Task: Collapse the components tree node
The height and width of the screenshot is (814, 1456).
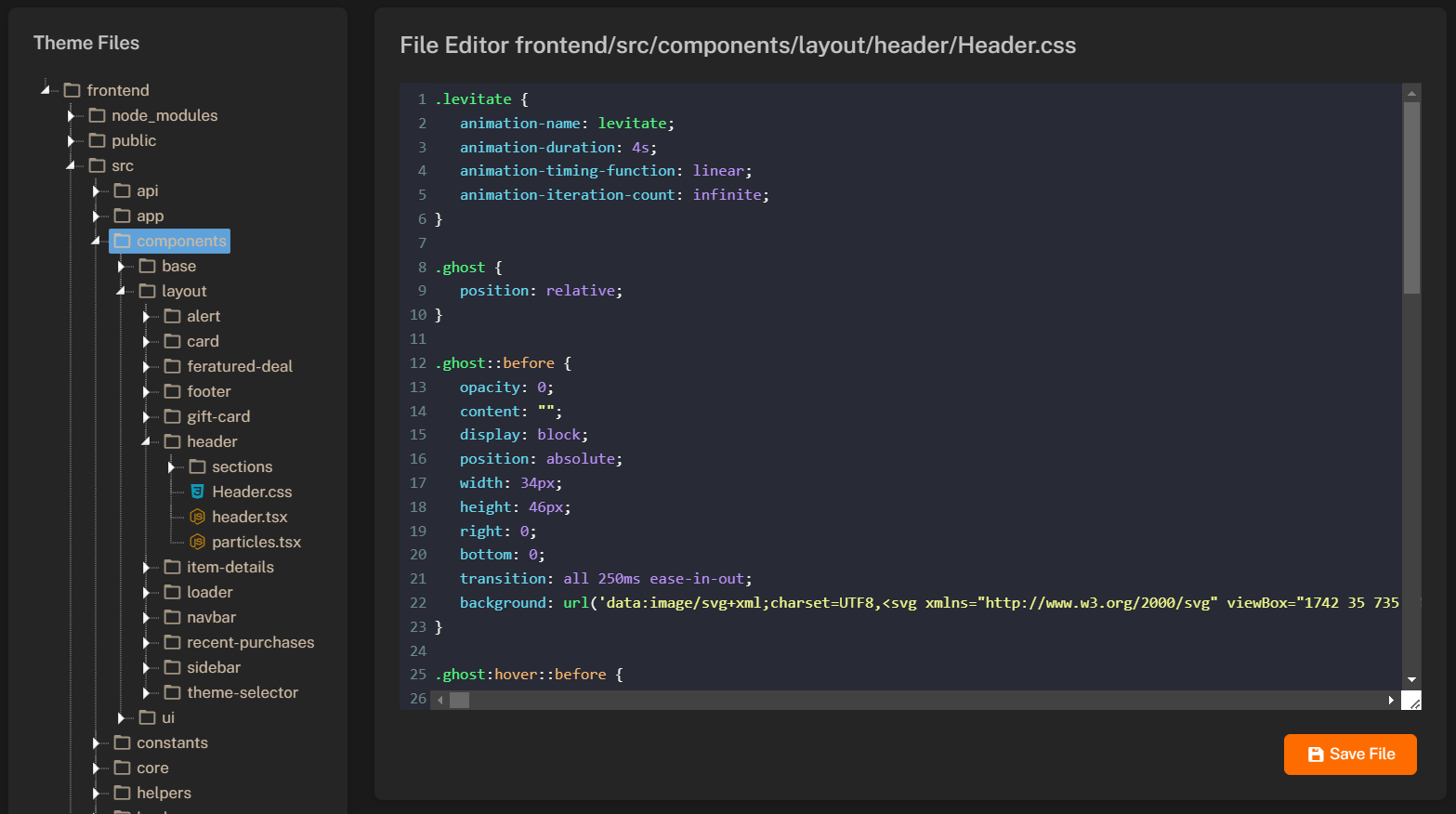Action: coord(95,241)
